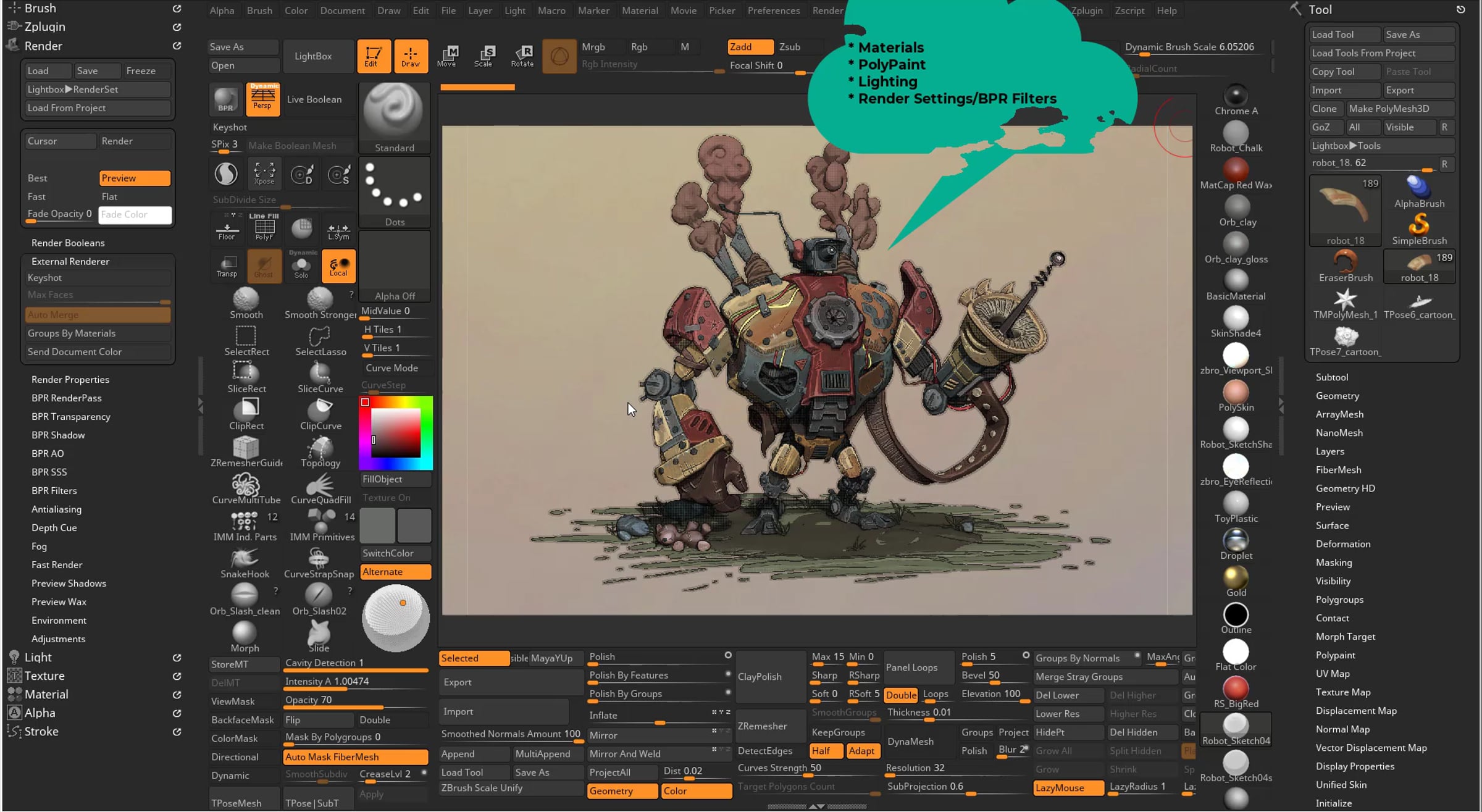The width and height of the screenshot is (1482, 812).
Task: Pick the RS_BigRed material
Action: [1236, 692]
